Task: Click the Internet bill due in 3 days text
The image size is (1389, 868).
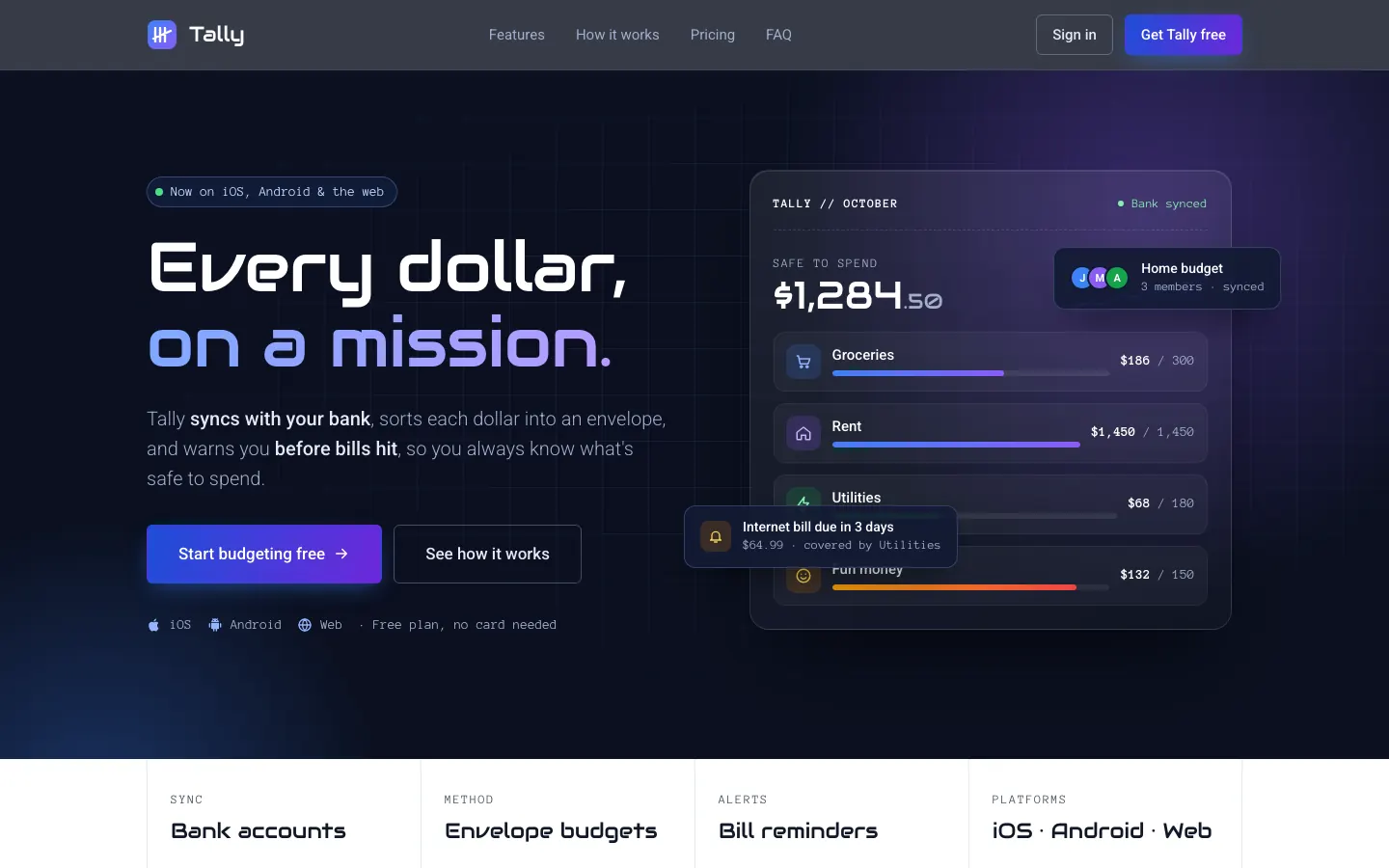Action: tap(818, 527)
